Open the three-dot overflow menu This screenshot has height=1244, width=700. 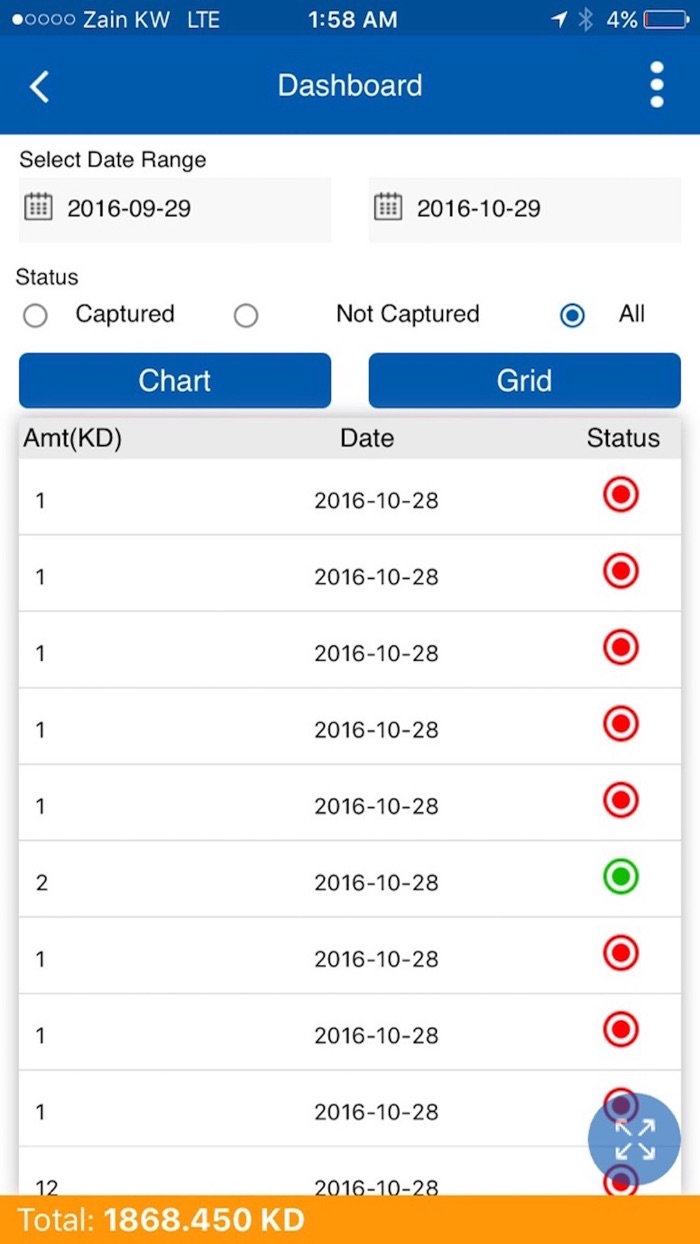tap(657, 85)
